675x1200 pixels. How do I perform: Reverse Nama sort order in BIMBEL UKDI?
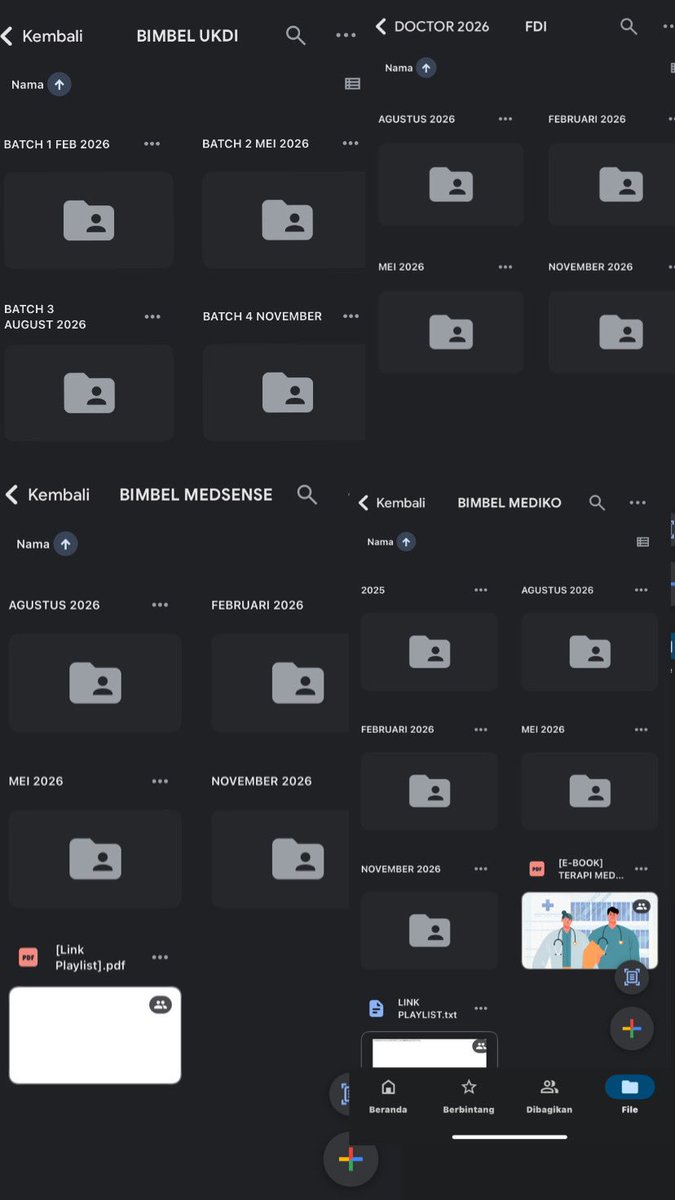[x=59, y=85]
